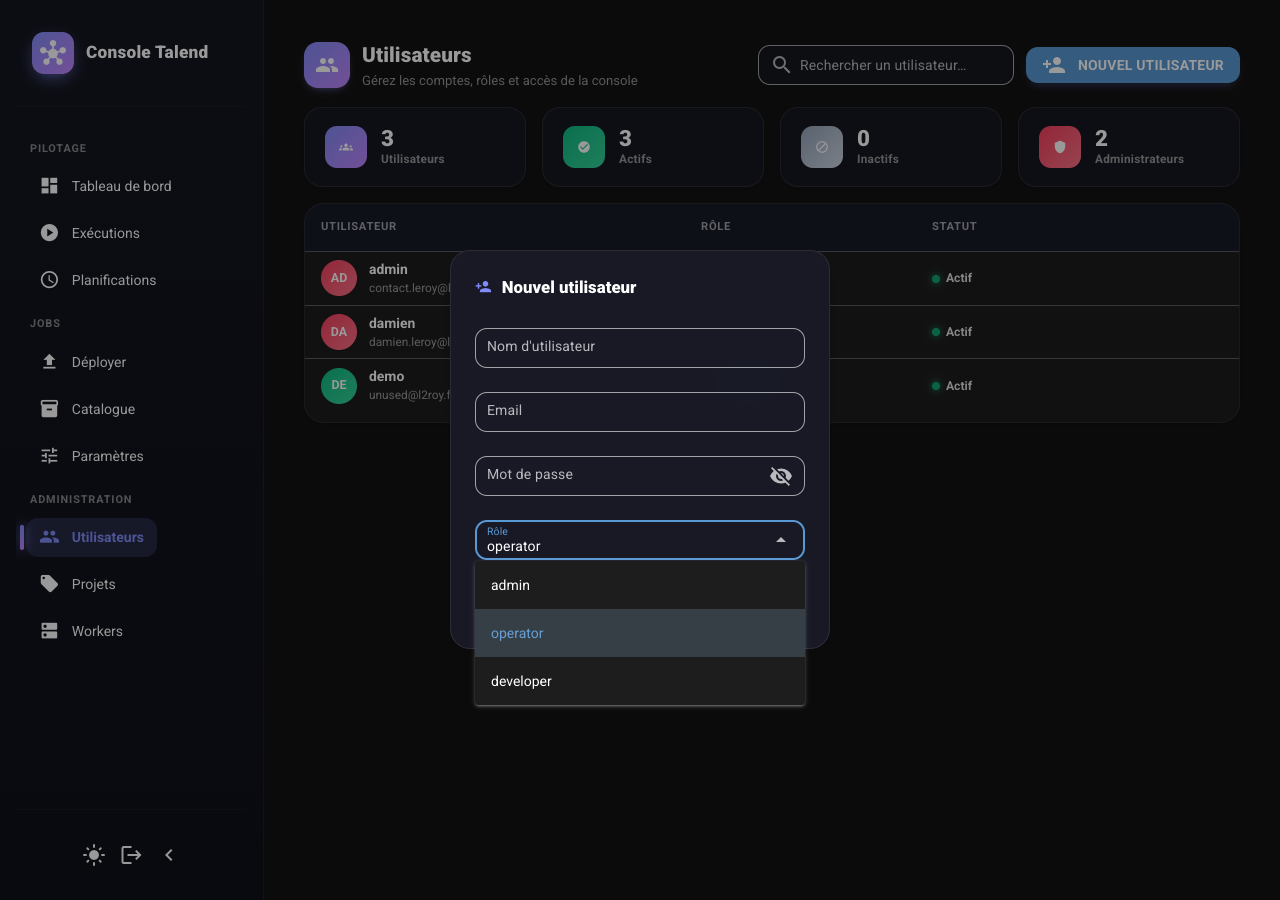This screenshot has width=1280, height=900.
Task: Click the Email input field
Action: (x=640, y=412)
